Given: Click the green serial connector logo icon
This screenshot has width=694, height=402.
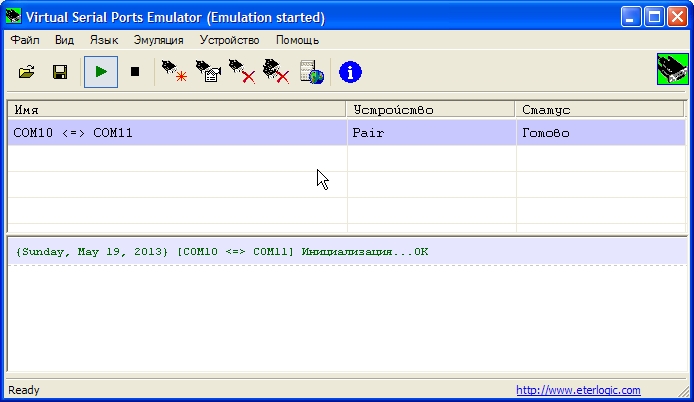Looking at the screenshot, I should click(x=672, y=69).
